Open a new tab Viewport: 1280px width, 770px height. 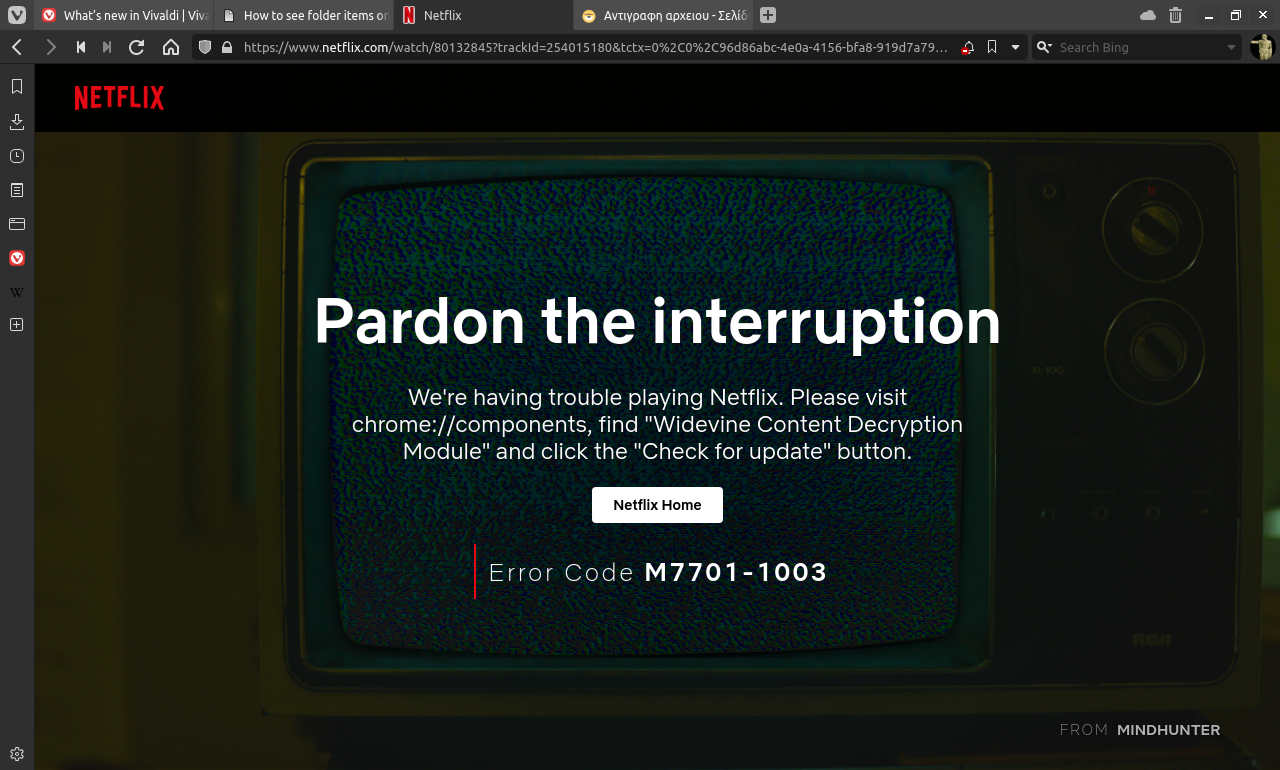pyautogui.click(x=768, y=15)
